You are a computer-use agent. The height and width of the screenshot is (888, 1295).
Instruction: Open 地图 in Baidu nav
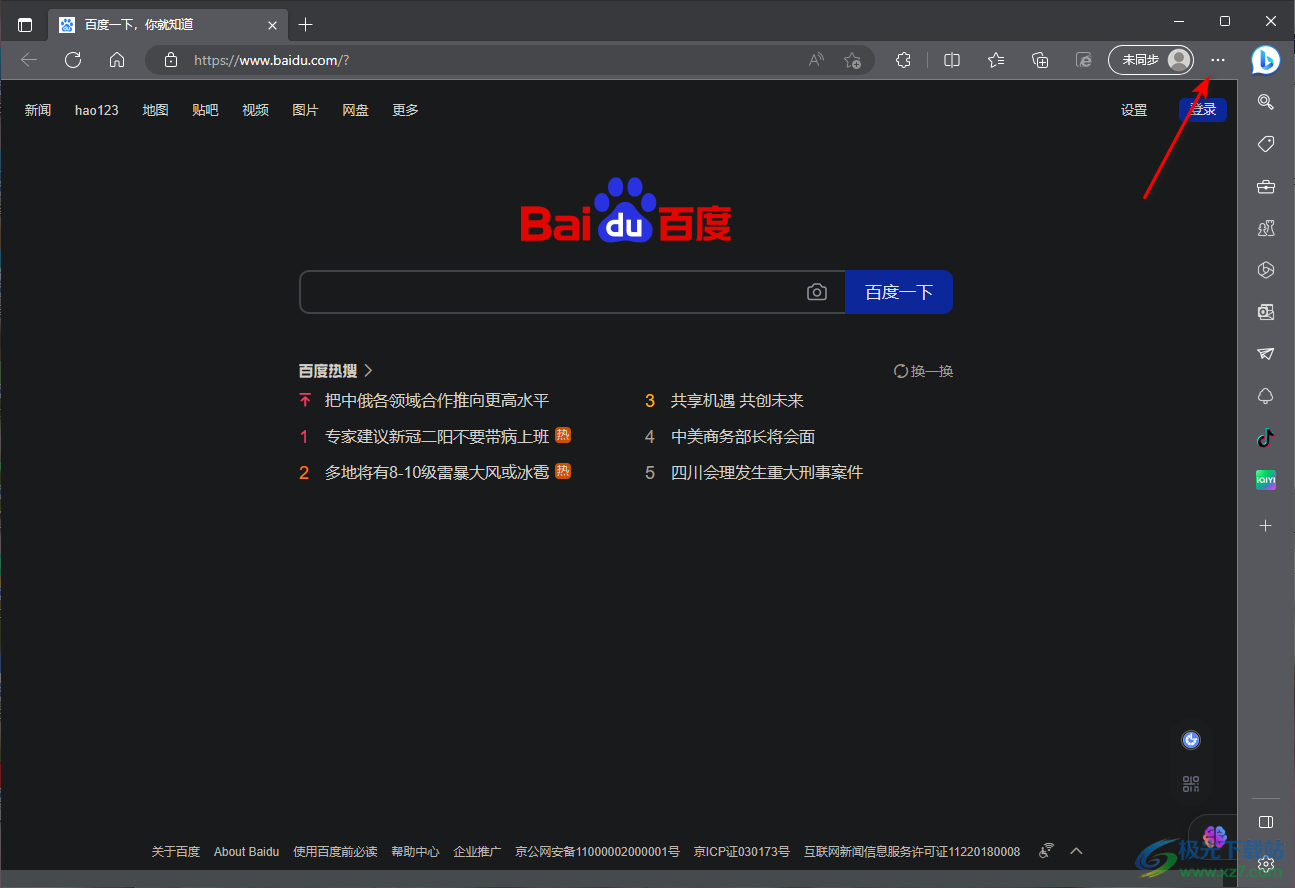(155, 110)
